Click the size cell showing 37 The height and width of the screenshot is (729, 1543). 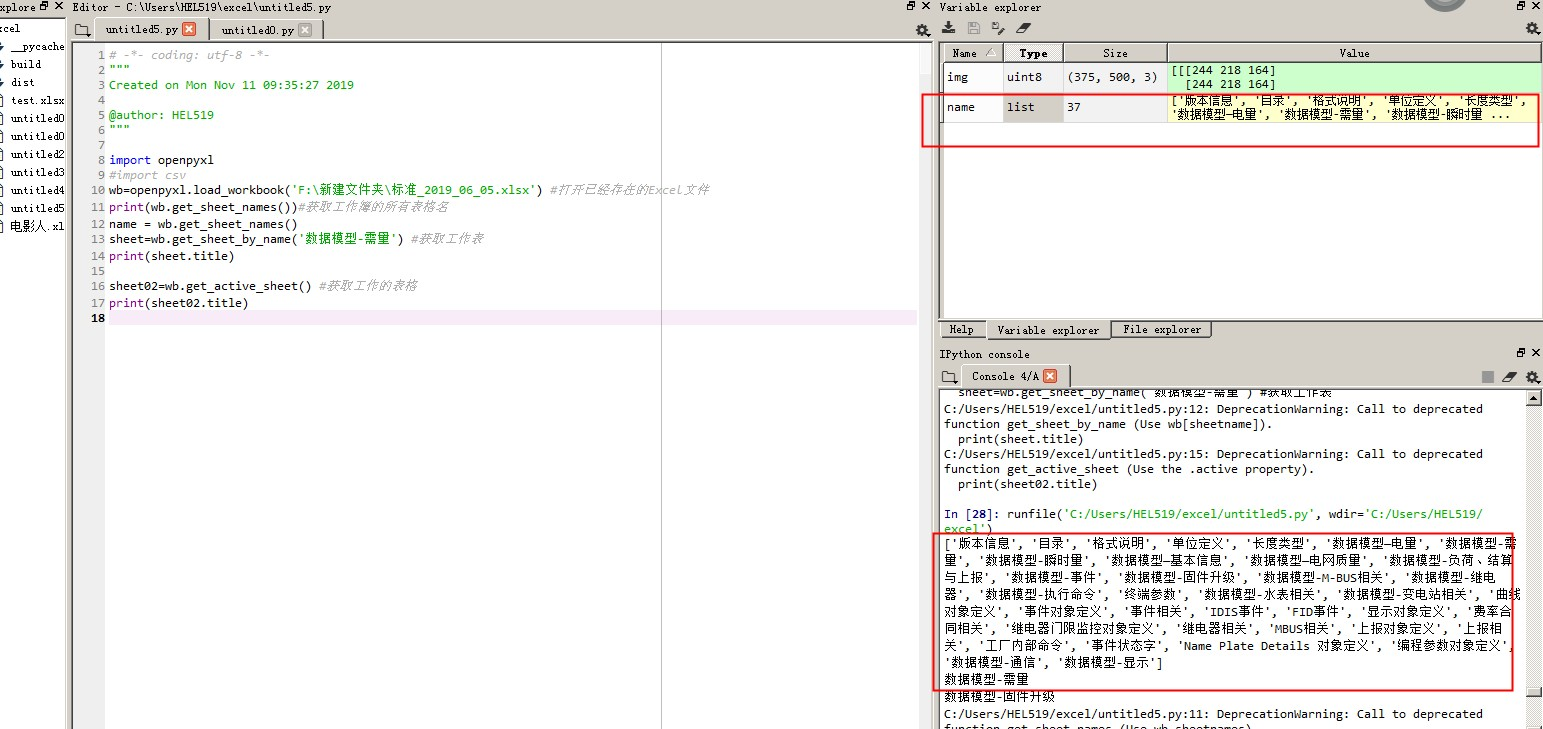pyautogui.click(x=1115, y=107)
